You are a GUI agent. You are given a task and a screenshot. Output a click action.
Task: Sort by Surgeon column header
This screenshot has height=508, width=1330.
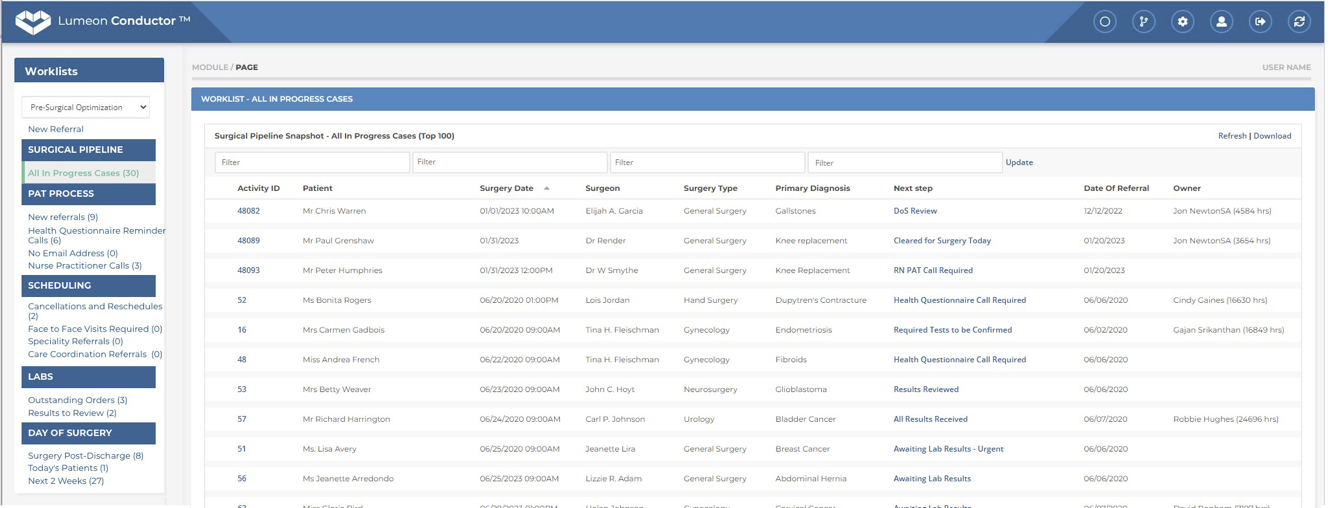click(604, 189)
